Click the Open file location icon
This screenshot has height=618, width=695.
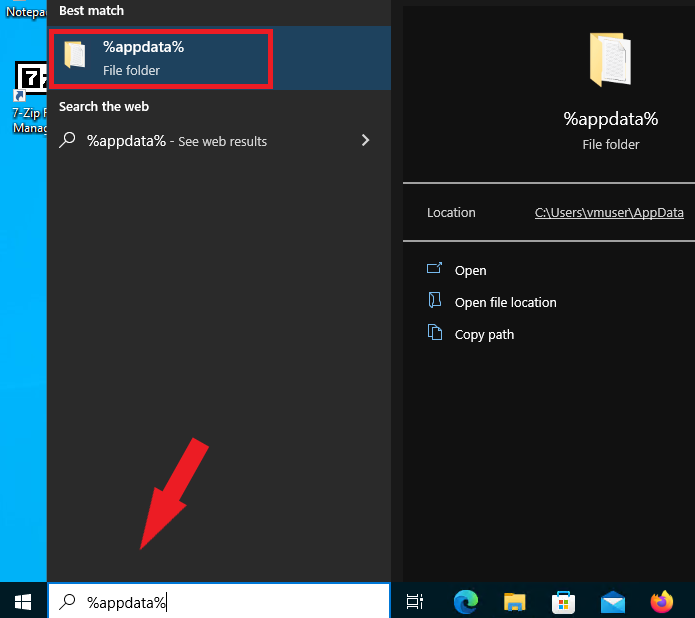pos(435,300)
